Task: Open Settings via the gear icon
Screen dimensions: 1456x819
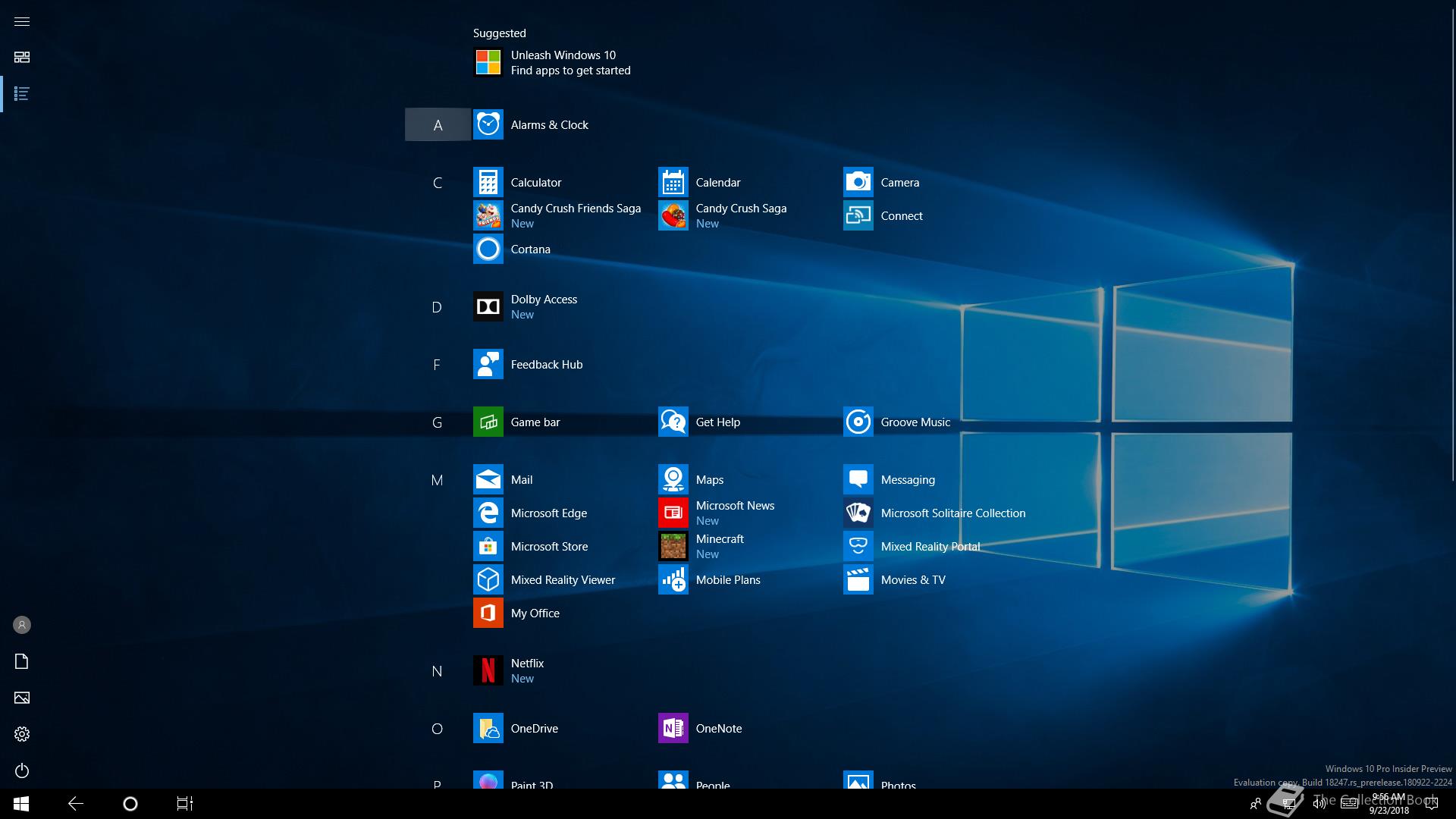Action: pos(22,734)
